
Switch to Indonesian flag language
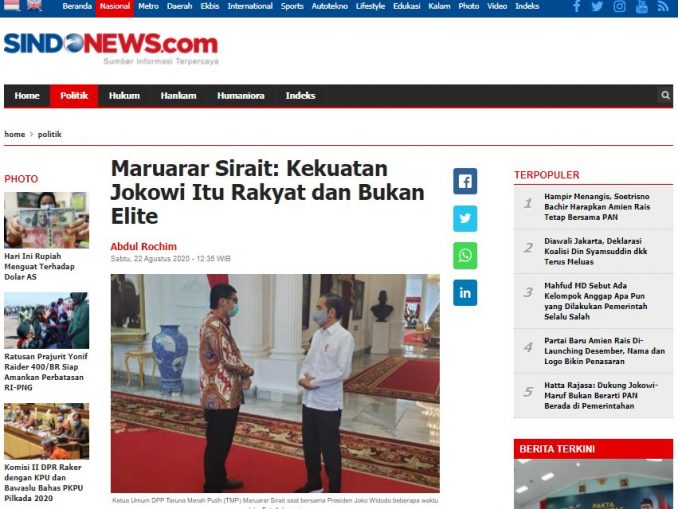(x=12, y=5)
